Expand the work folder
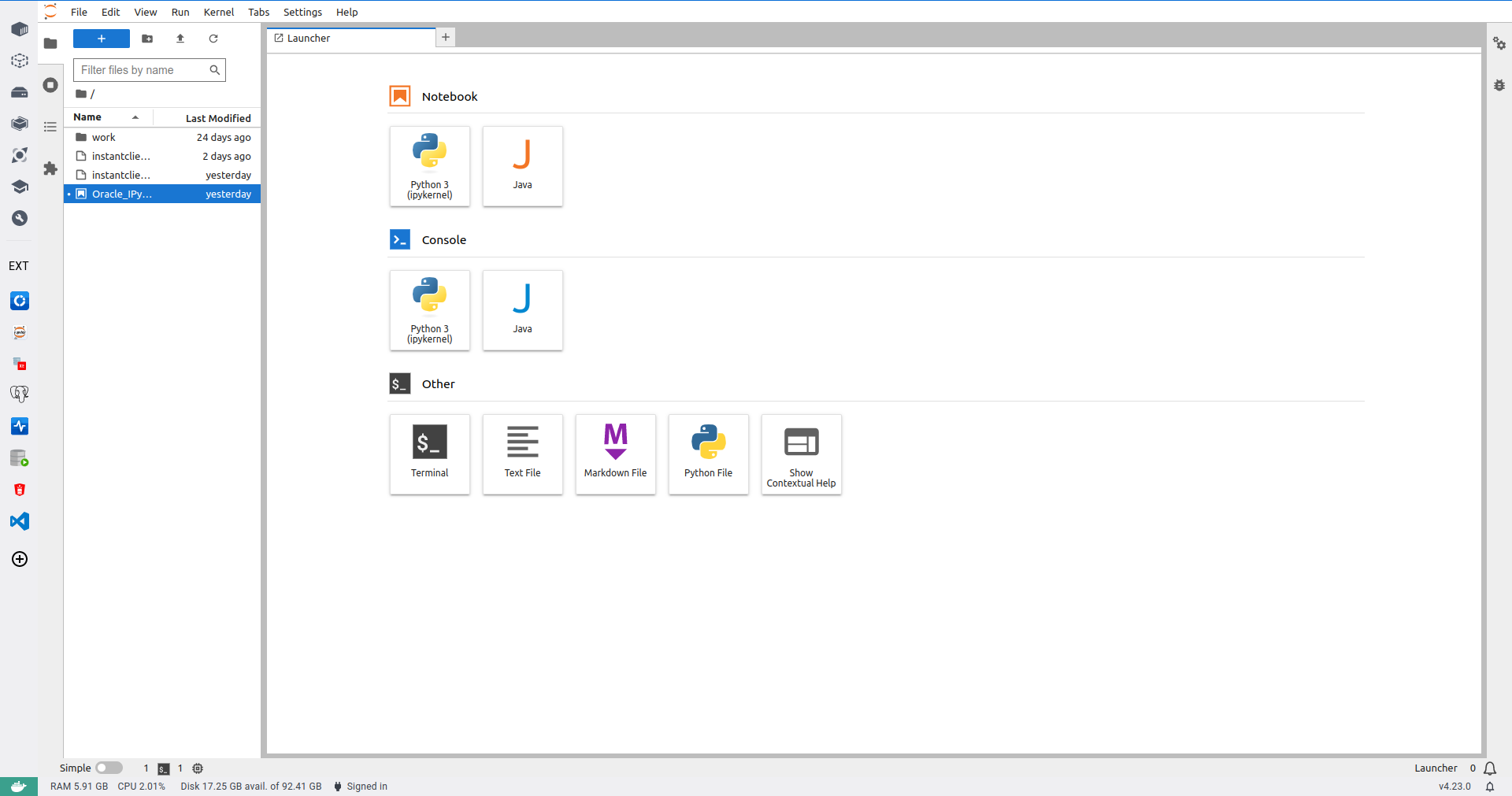Image resolution: width=1512 pixels, height=796 pixels. (104, 137)
